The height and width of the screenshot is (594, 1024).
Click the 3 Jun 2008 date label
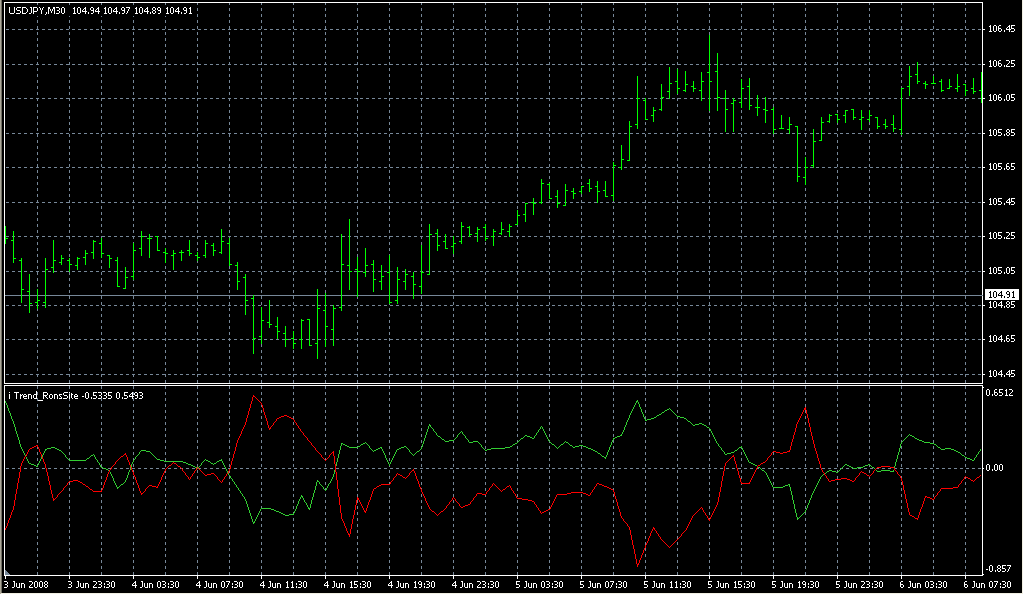point(28,584)
